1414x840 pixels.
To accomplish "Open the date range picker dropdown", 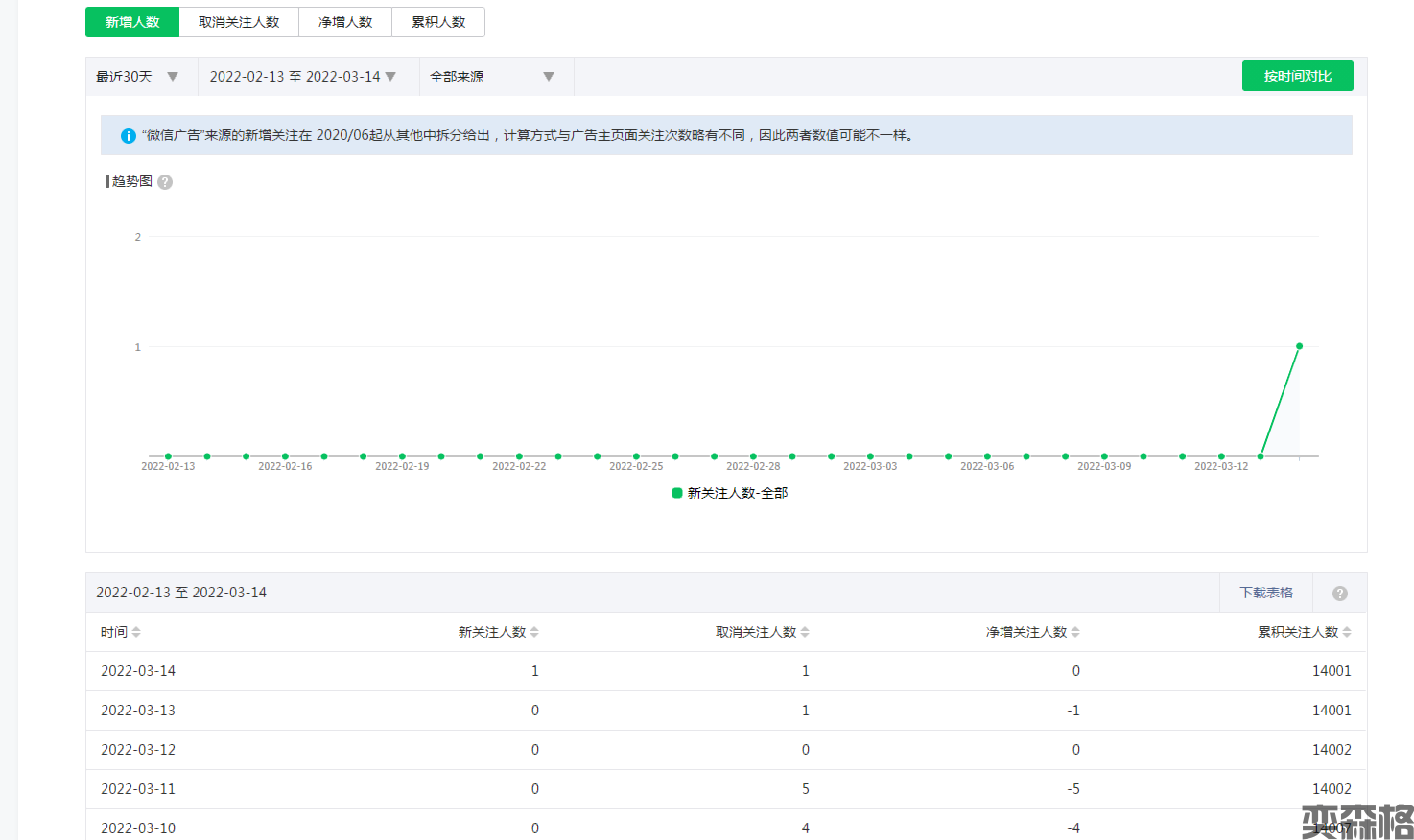I will click(303, 77).
